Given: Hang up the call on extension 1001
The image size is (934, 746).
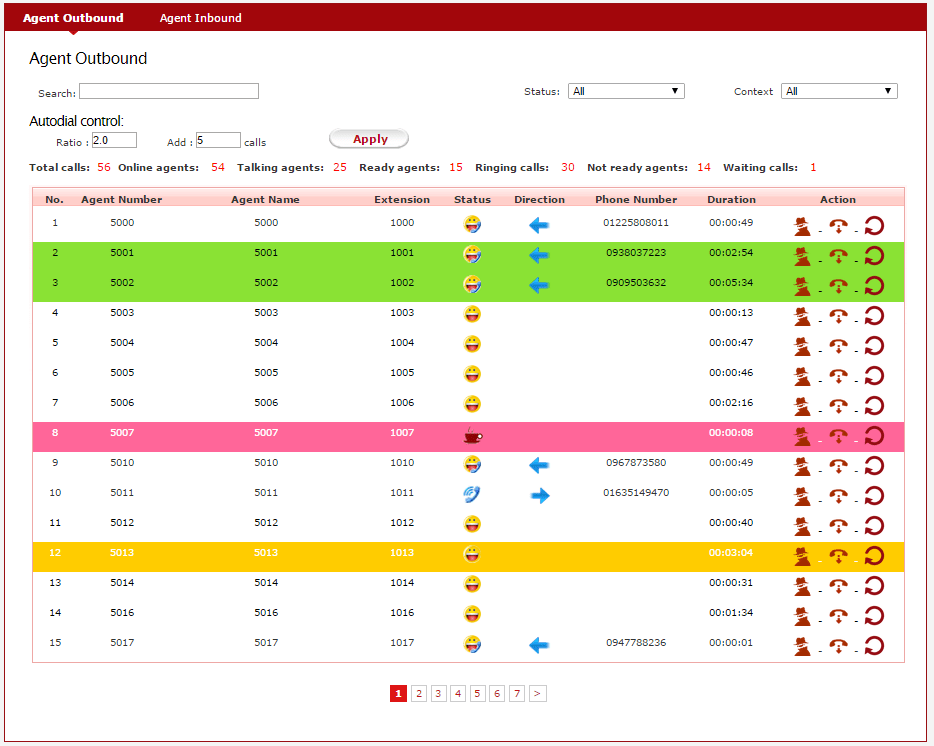Looking at the screenshot, I should (x=838, y=256).
